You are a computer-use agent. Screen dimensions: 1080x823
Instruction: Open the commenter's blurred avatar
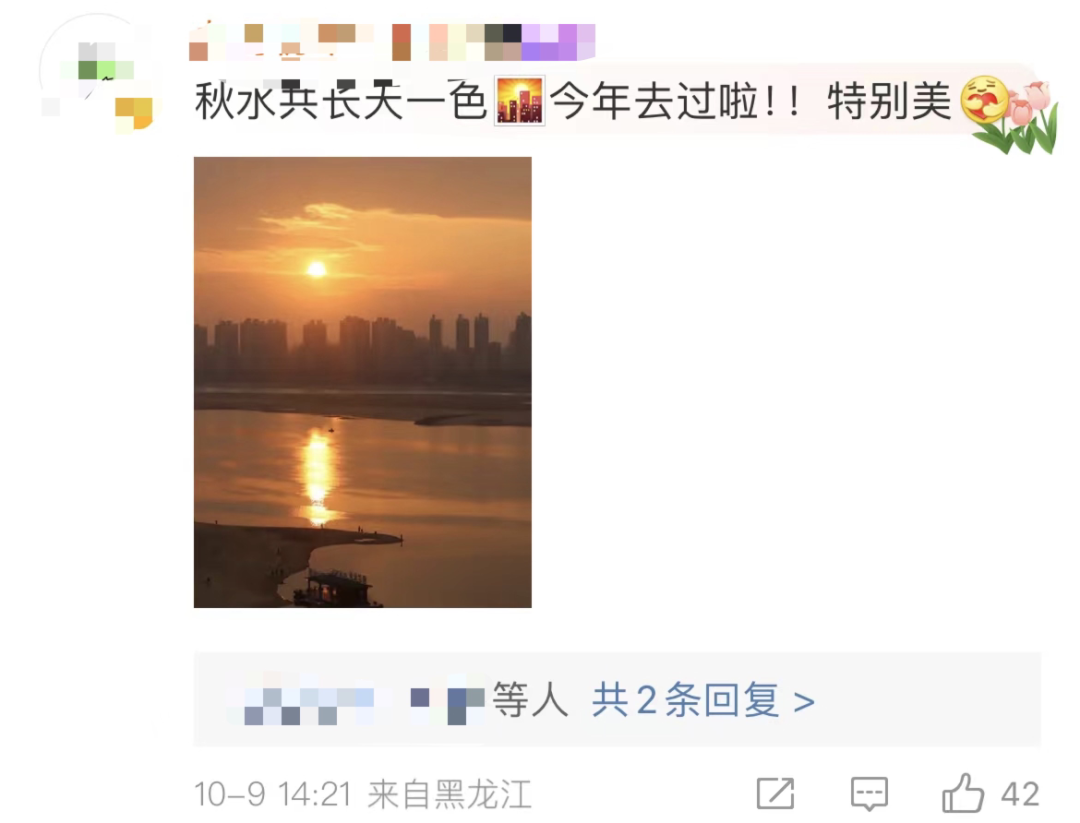click(96, 72)
